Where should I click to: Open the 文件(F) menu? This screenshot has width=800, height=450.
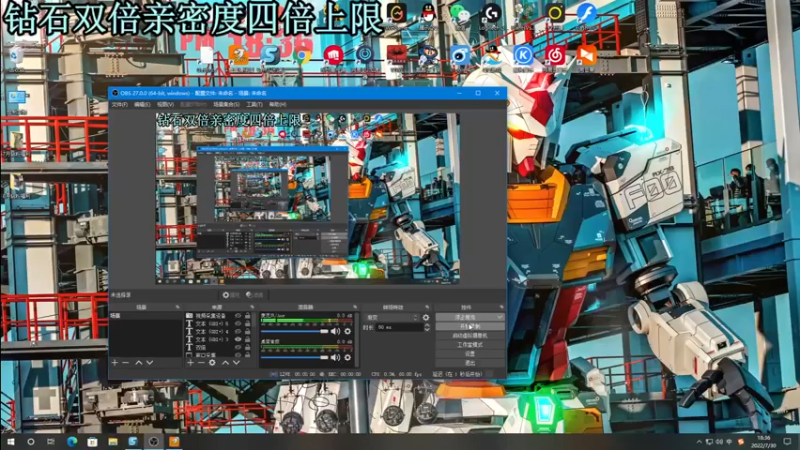(x=119, y=105)
